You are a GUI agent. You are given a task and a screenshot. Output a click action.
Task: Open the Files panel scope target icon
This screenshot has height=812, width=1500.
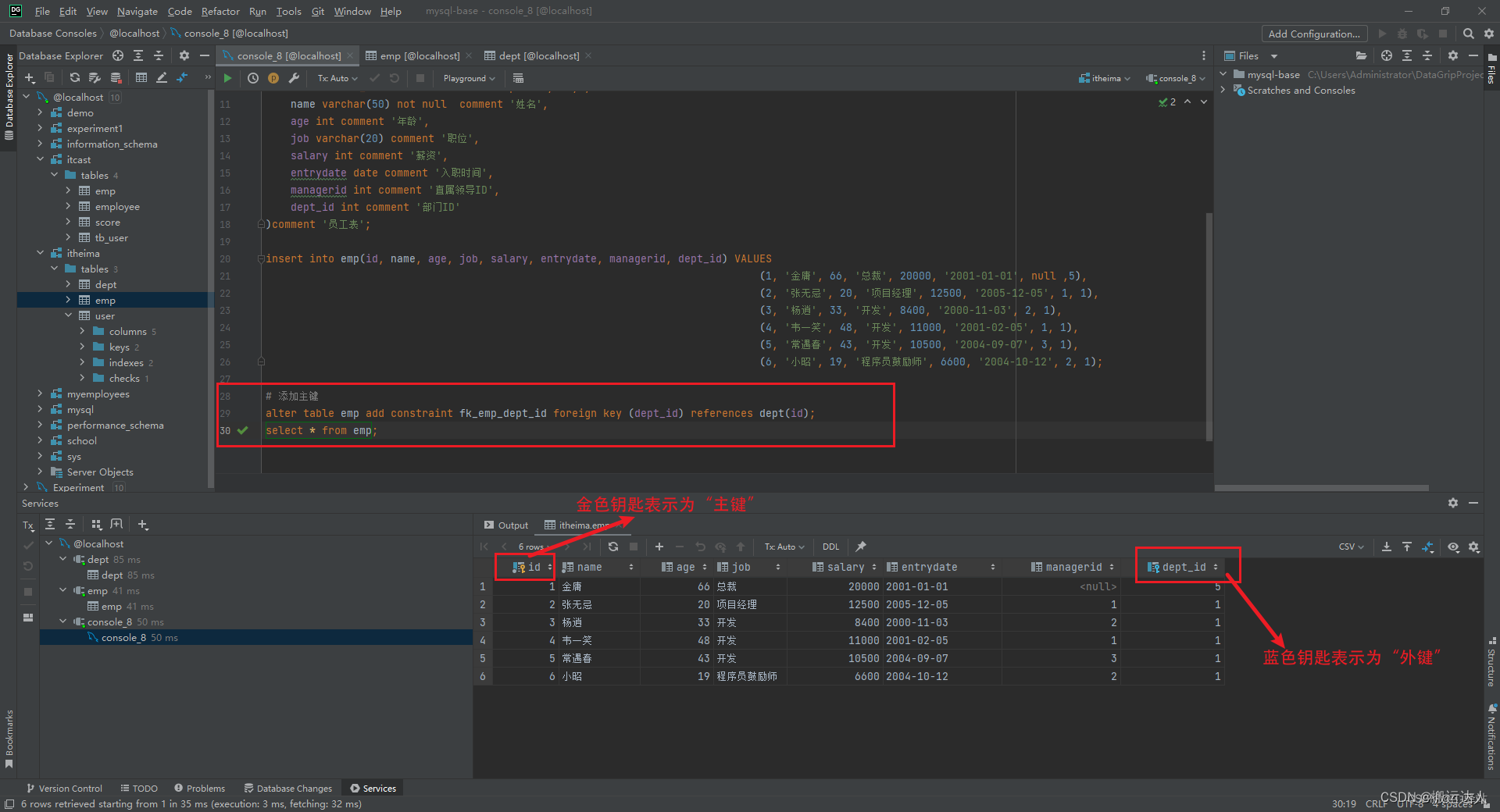point(1387,55)
